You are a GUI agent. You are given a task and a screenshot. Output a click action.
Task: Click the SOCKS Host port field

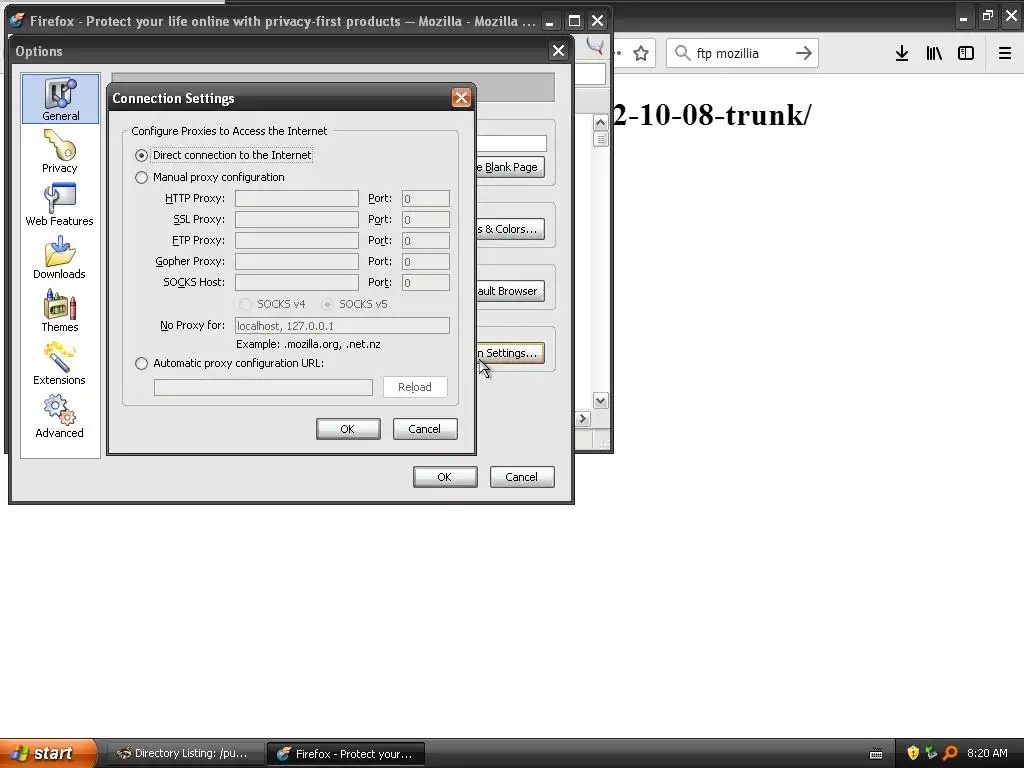[426, 282]
